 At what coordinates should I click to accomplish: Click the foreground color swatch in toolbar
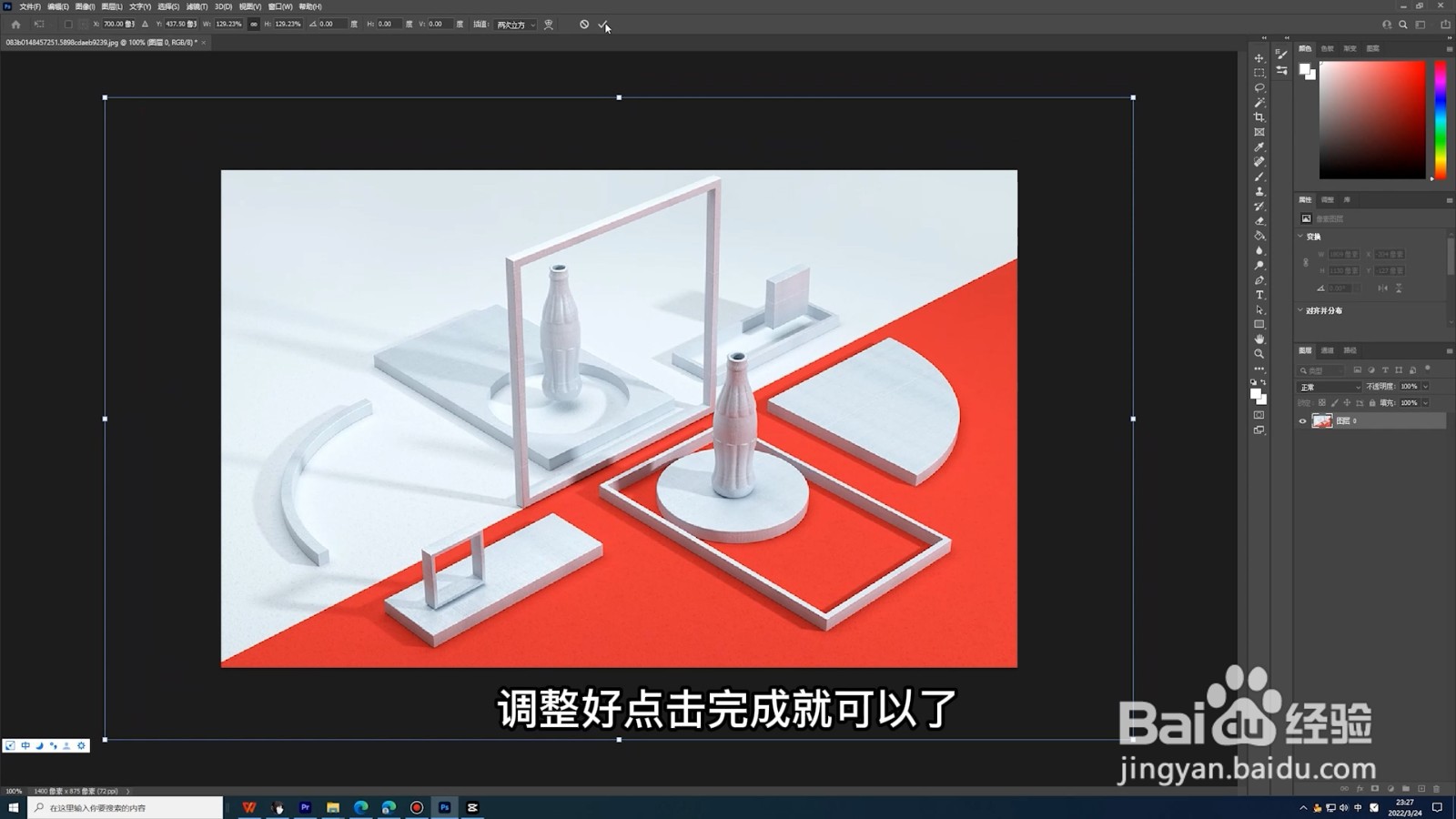coord(1256,393)
